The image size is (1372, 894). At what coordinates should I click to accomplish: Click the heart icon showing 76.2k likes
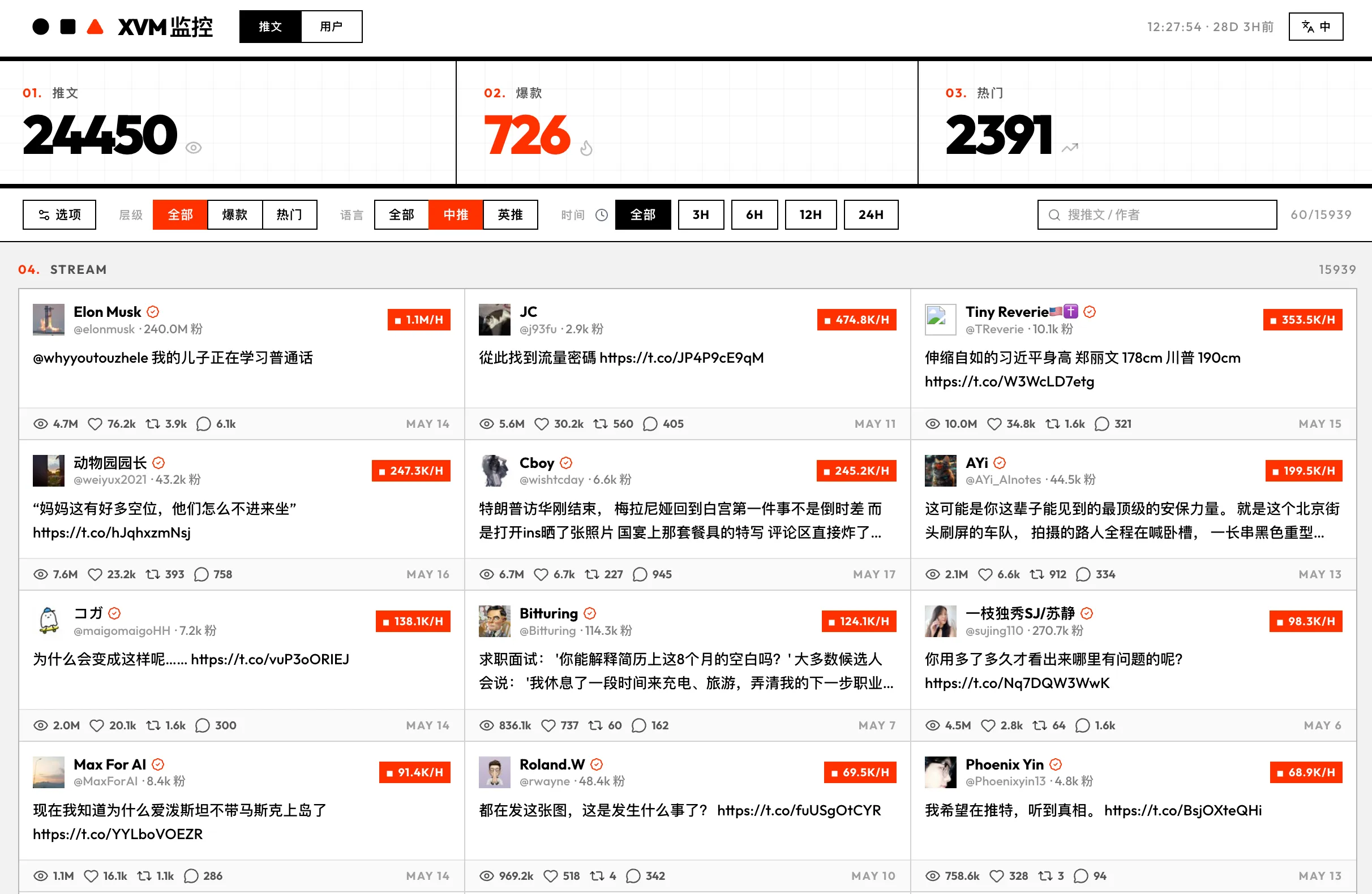[x=95, y=424]
